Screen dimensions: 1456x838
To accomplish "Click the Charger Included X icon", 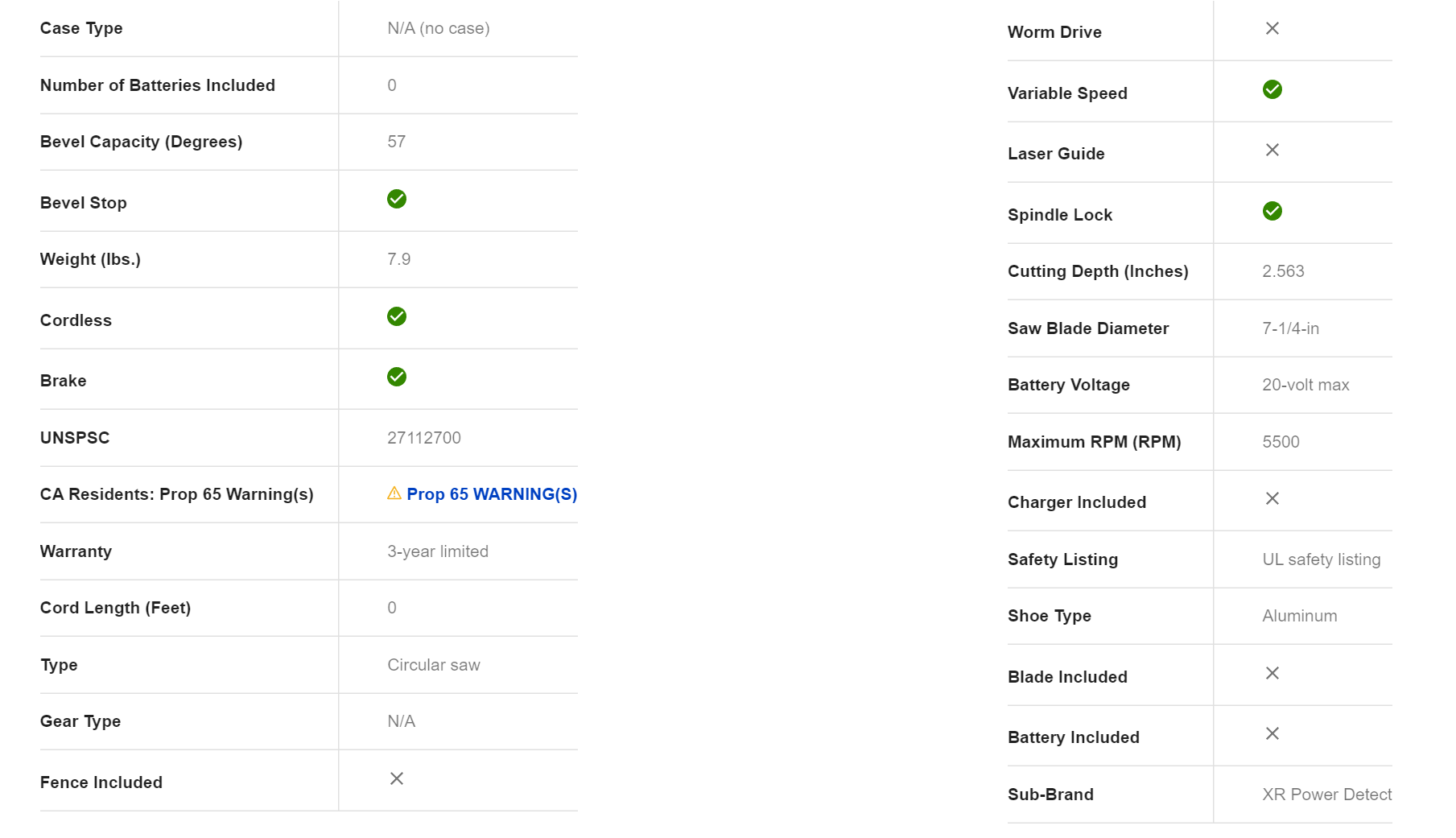I will click(1272, 498).
